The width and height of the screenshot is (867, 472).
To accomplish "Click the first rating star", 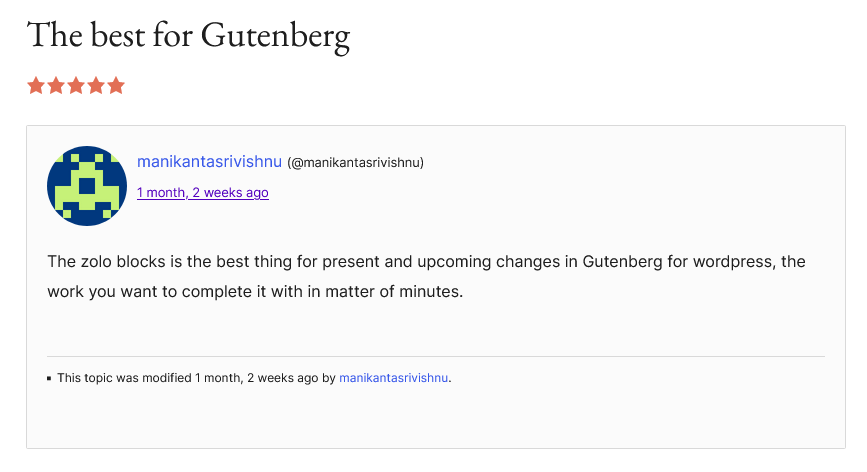I will tap(36, 86).
